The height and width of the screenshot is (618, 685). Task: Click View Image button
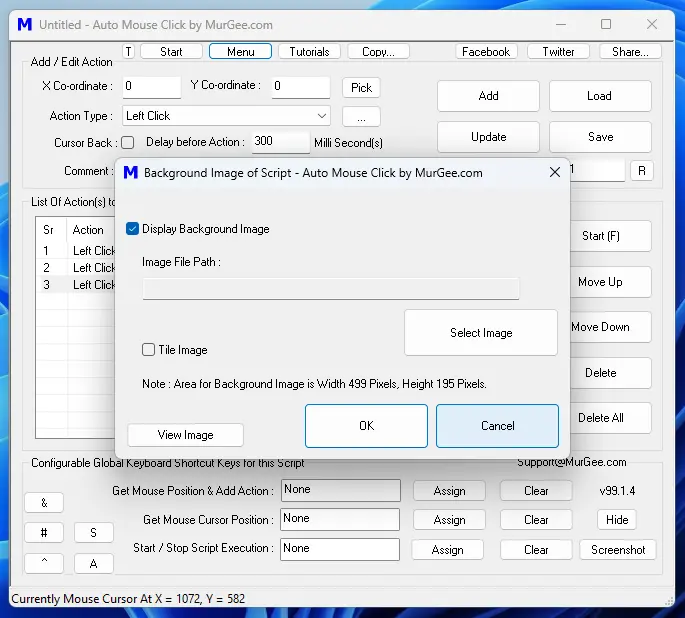[185, 435]
